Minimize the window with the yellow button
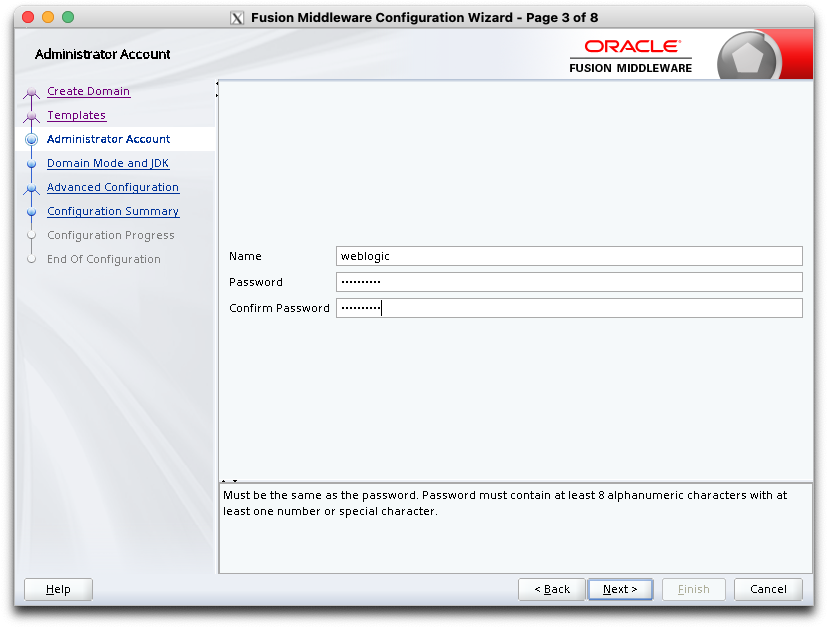This screenshot has height=628, width=828. tap(48, 17)
